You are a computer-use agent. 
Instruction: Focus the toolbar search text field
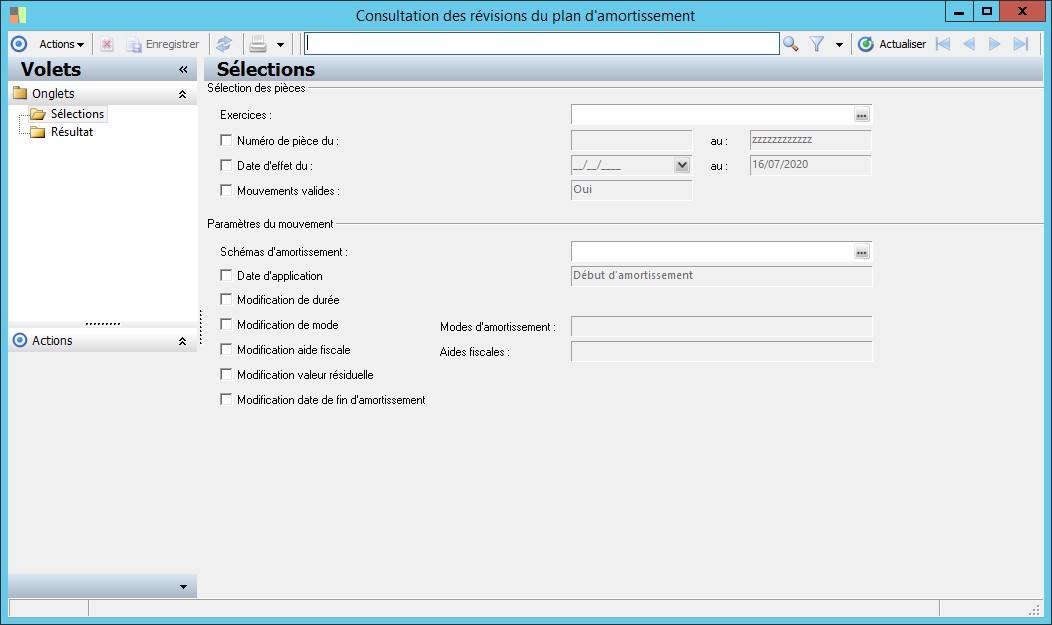tap(541, 44)
